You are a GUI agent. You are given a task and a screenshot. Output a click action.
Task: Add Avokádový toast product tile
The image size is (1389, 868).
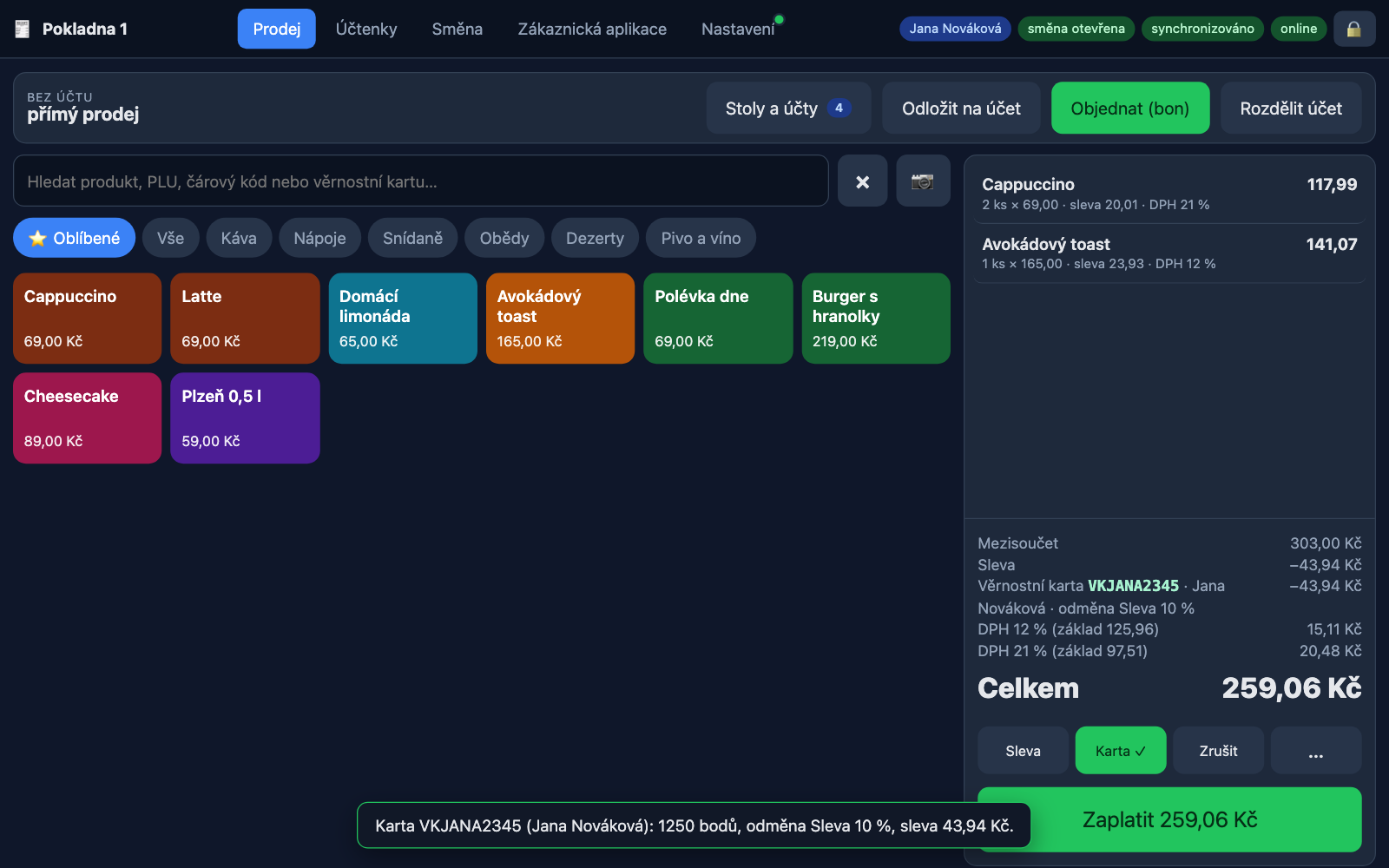(561, 319)
